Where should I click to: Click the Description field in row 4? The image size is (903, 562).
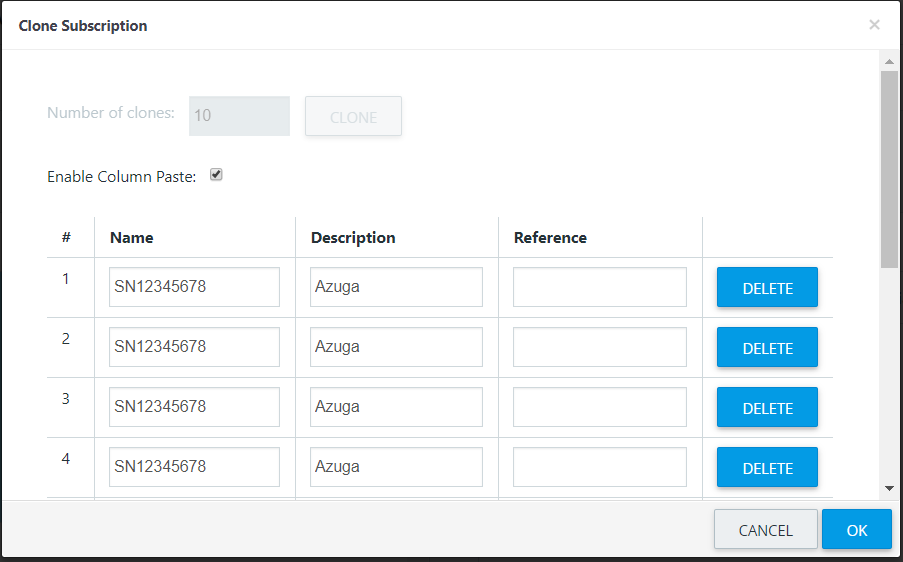[x=396, y=466]
